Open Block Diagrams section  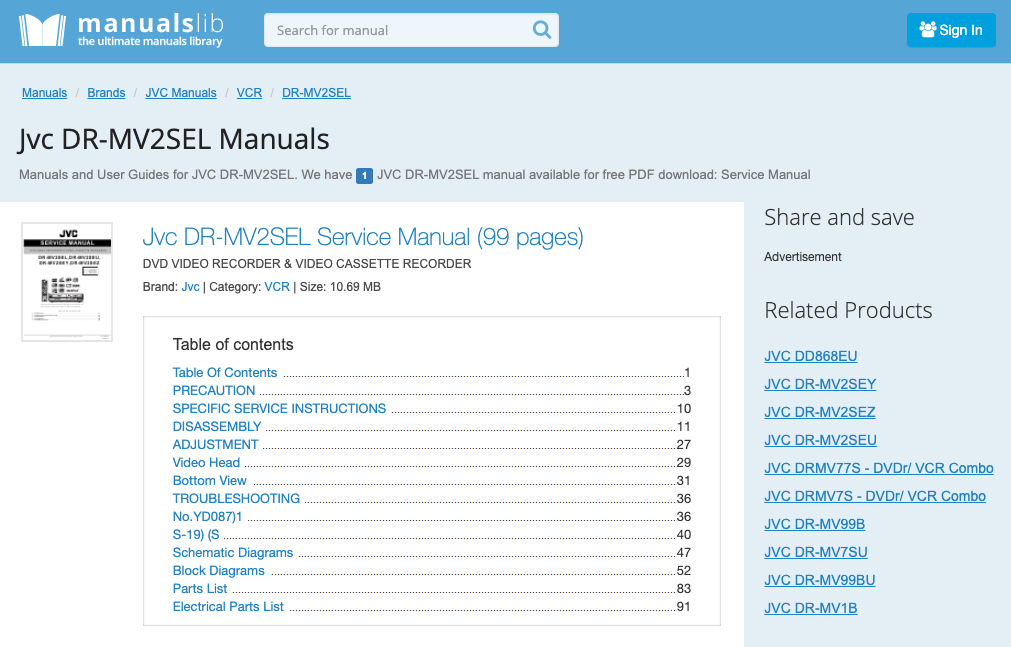pyautogui.click(x=219, y=572)
